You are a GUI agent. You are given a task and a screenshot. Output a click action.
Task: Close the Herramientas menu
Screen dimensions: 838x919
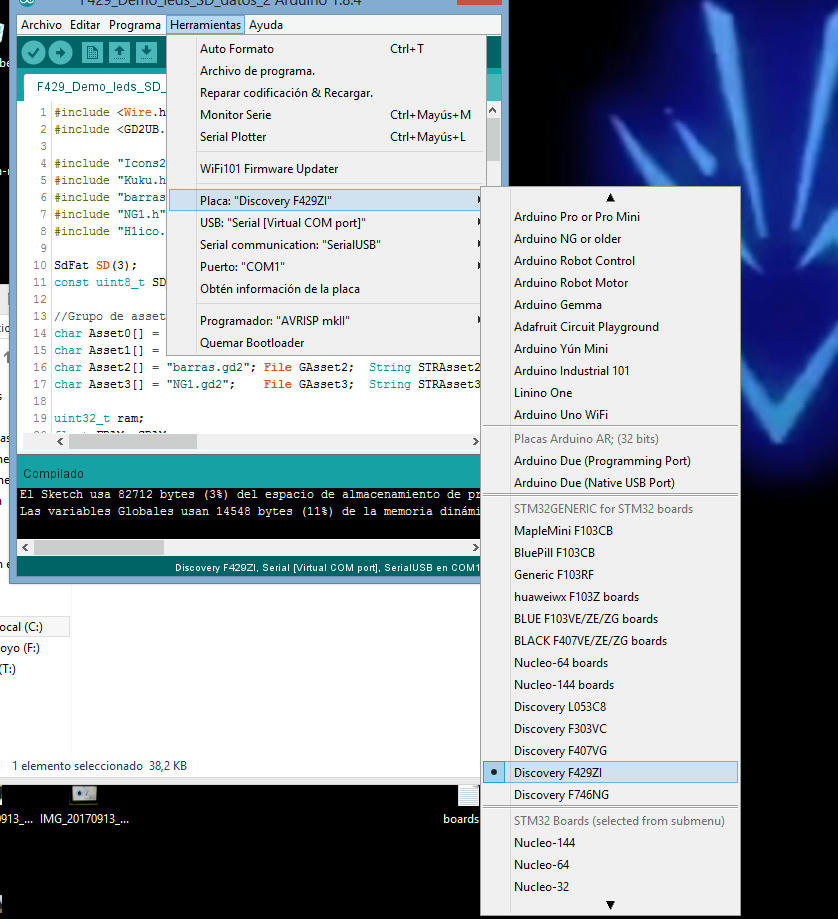(205, 25)
